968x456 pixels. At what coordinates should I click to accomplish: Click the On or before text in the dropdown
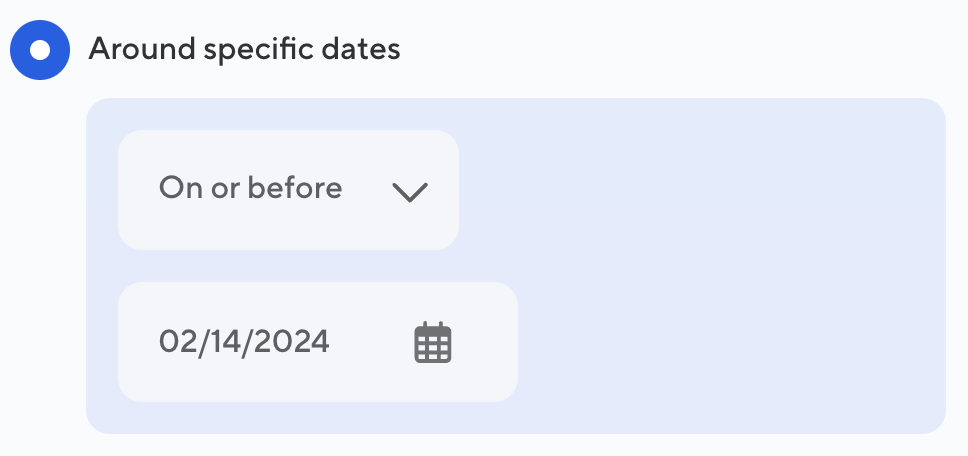coord(250,188)
